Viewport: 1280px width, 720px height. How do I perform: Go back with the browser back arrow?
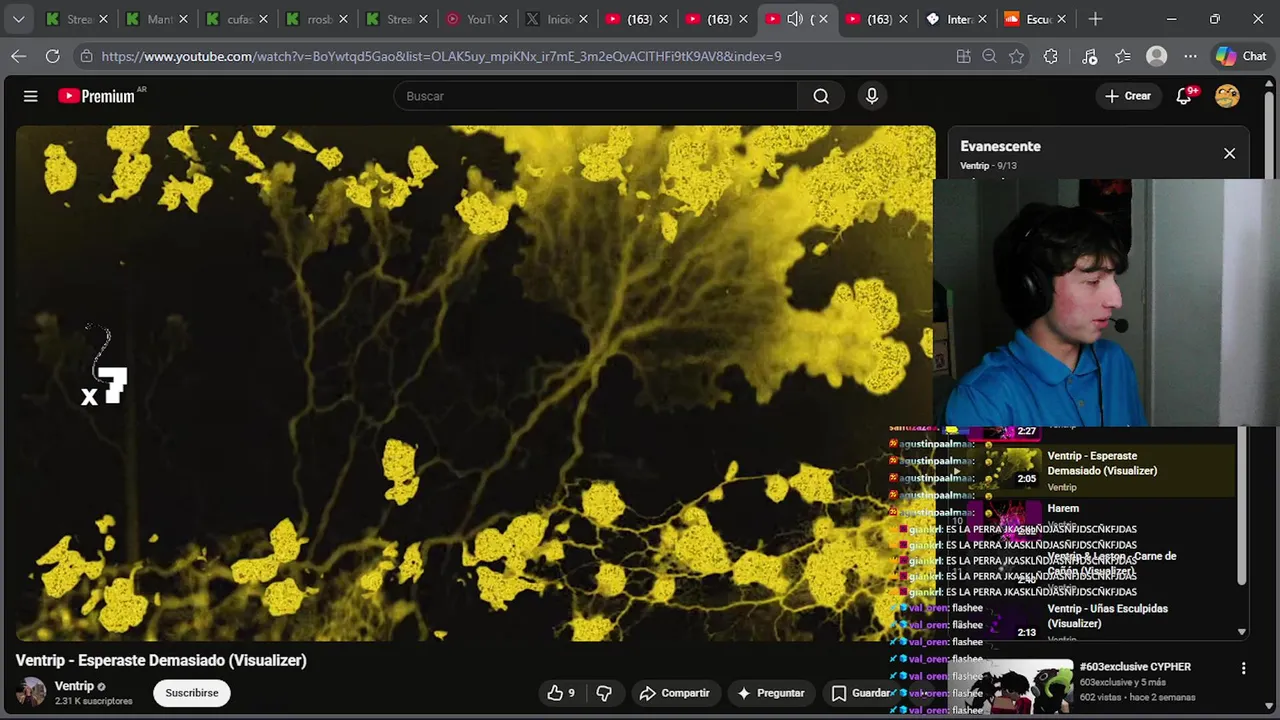click(x=18, y=56)
